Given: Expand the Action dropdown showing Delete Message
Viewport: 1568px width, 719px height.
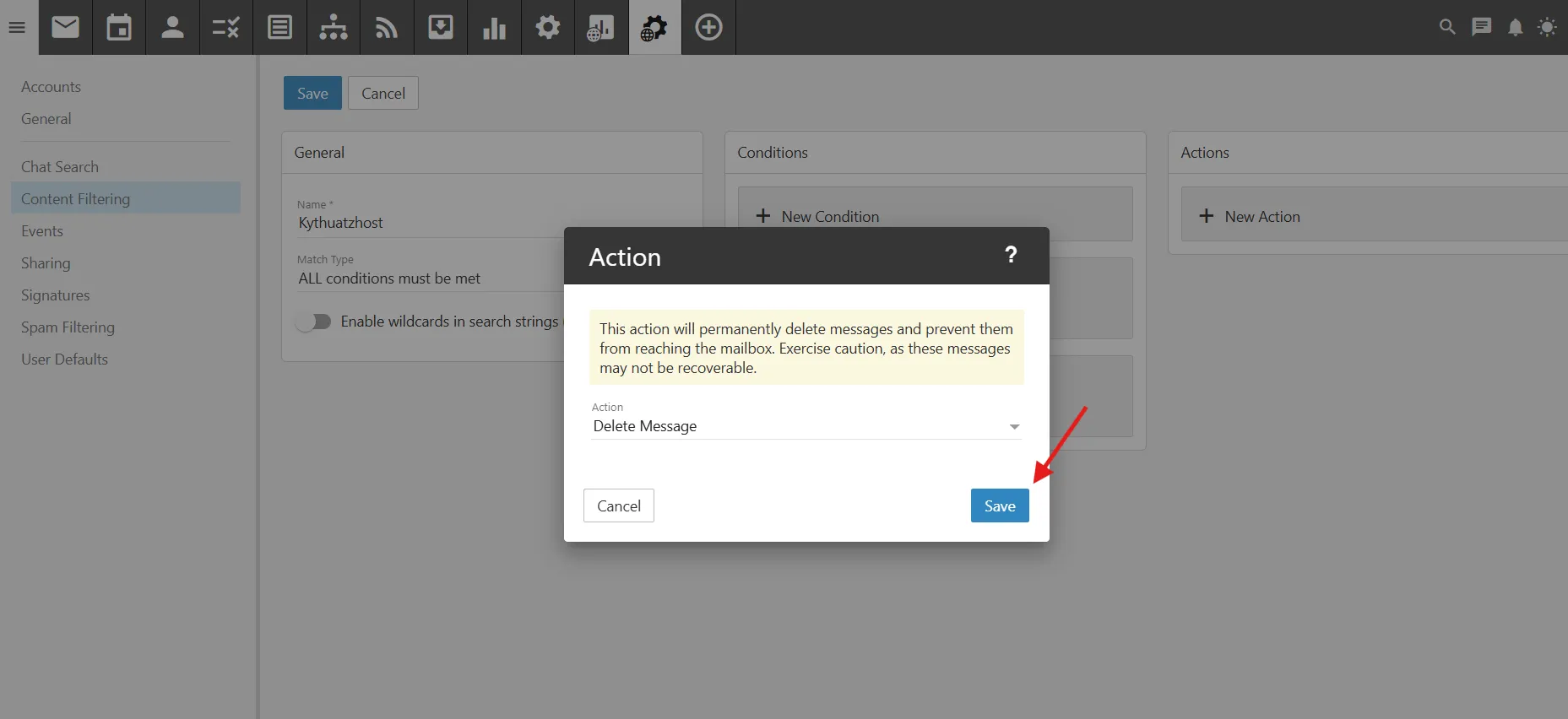Looking at the screenshot, I should pos(806,426).
